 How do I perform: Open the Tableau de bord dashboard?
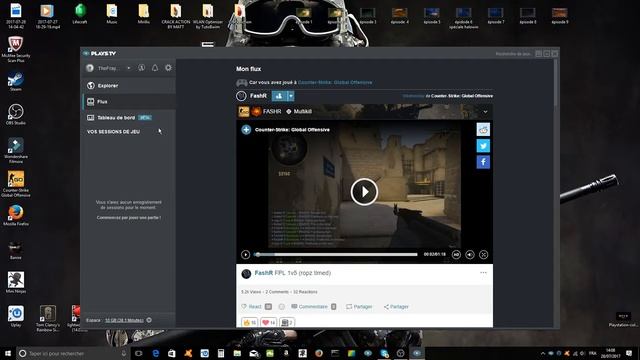click(x=129, y=118)
